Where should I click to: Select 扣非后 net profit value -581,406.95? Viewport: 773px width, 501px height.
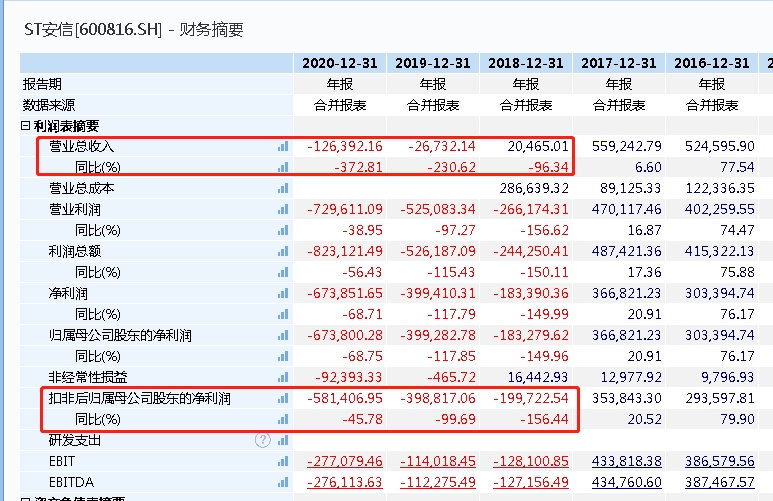pos(345,398)
